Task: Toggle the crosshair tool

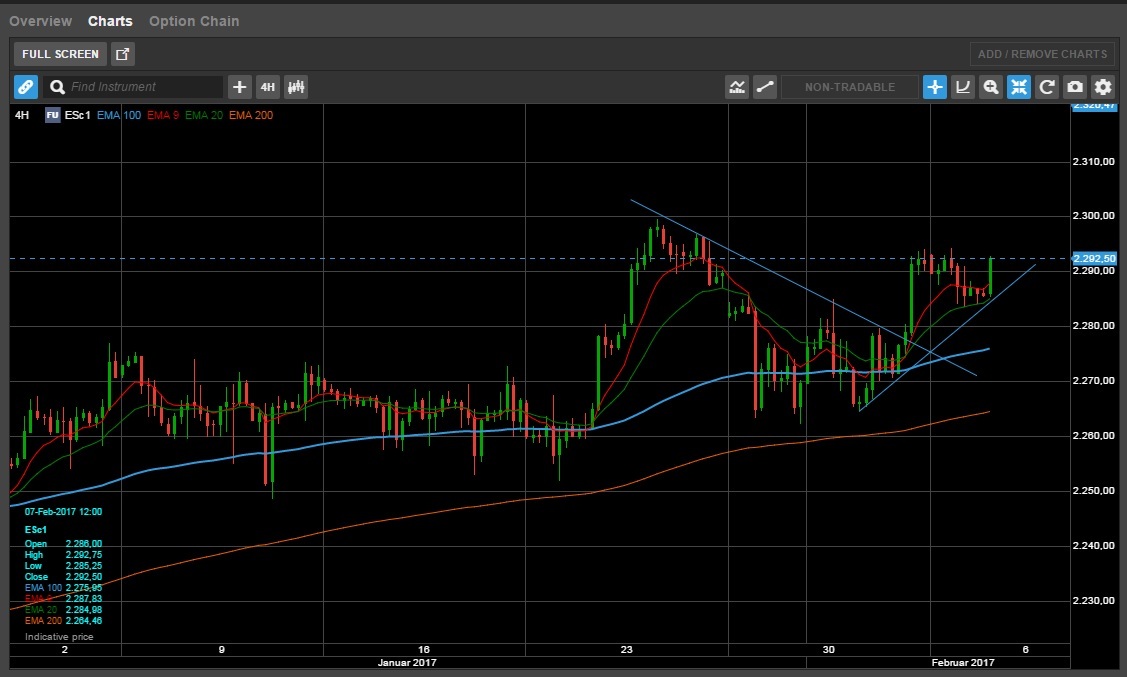Action: tap(934, 87)
